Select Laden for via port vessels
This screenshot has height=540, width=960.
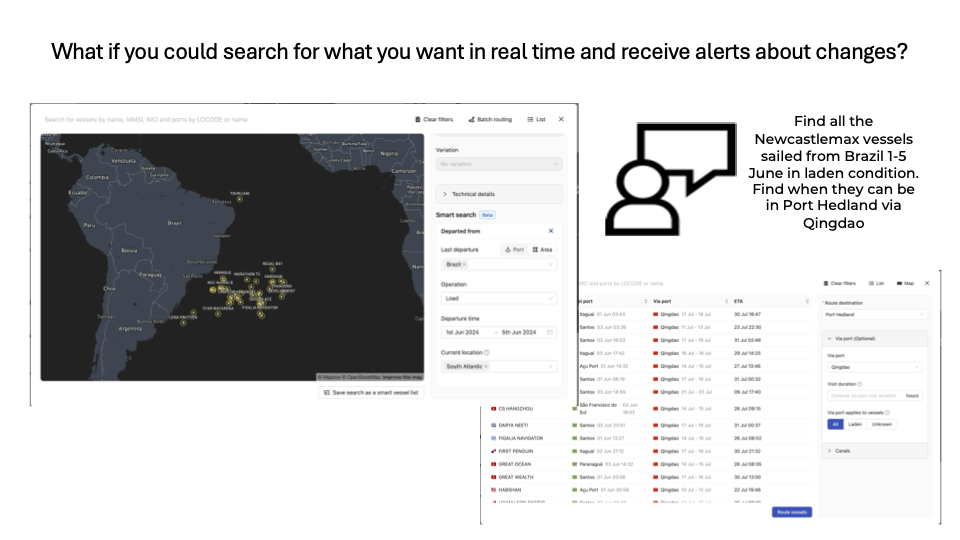[855, 424]
